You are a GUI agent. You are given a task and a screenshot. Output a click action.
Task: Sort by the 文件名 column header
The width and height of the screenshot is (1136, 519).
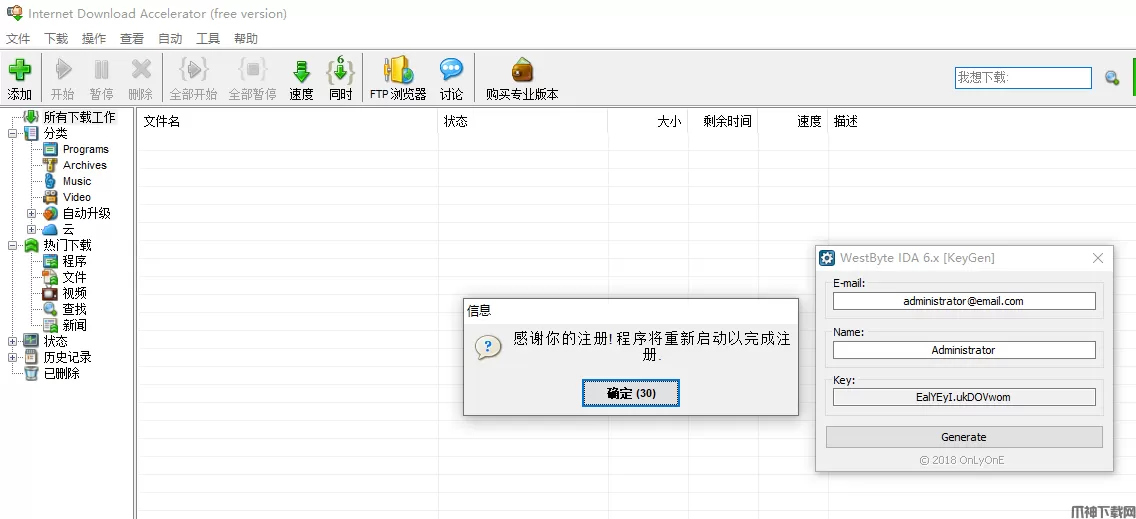(288, 122)
